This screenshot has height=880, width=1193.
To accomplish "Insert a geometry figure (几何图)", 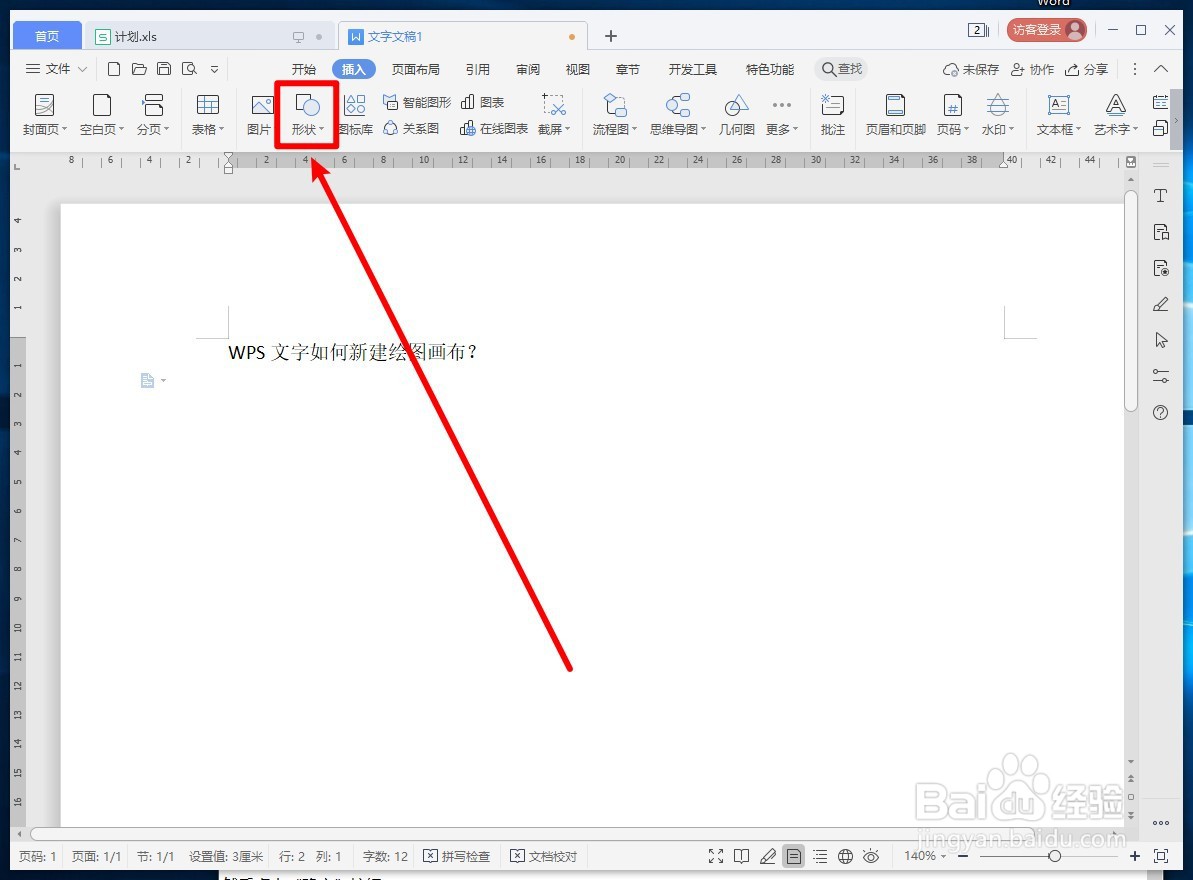I will (x=736, y=115).
